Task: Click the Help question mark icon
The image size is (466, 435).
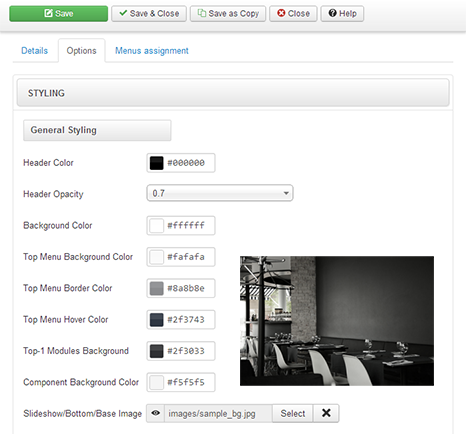Action: 332,13
